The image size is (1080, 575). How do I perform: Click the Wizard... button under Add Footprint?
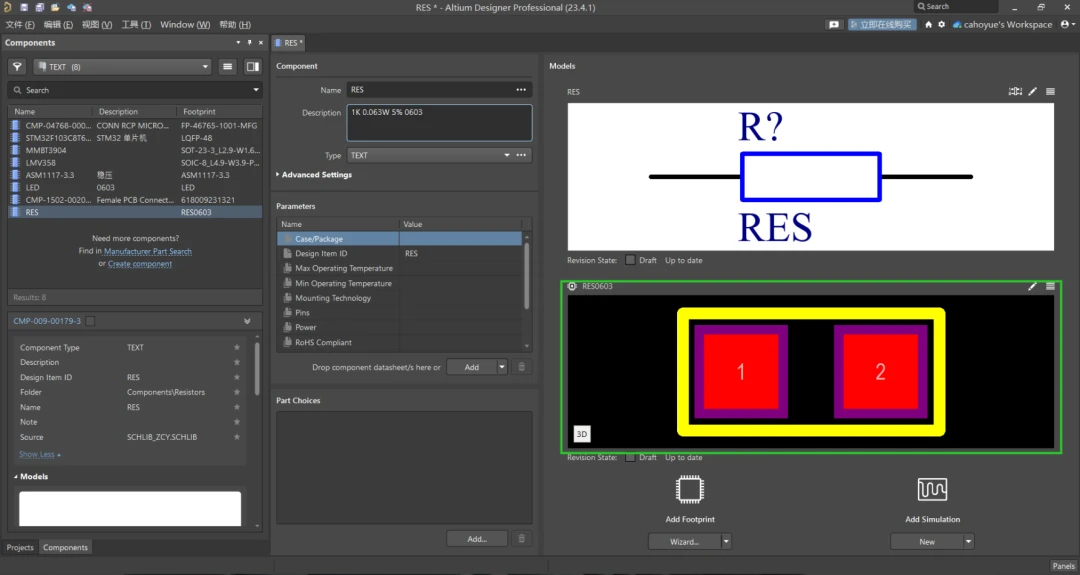coord(684,541)
